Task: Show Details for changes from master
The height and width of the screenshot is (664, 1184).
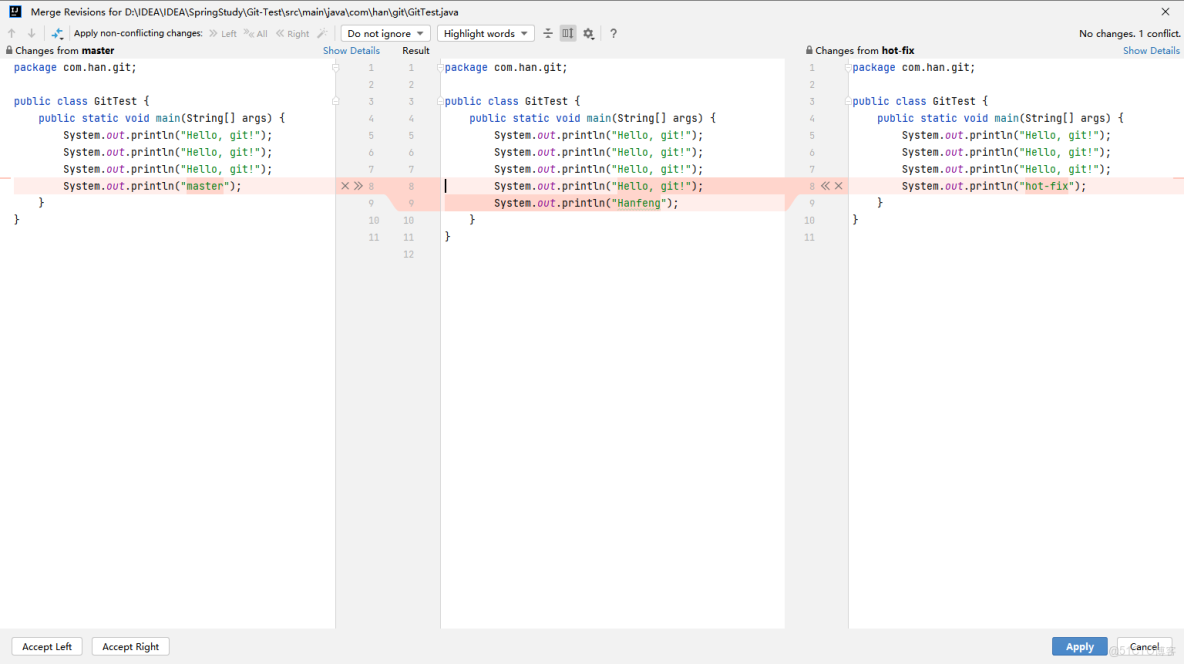Action: coord(351,50)
